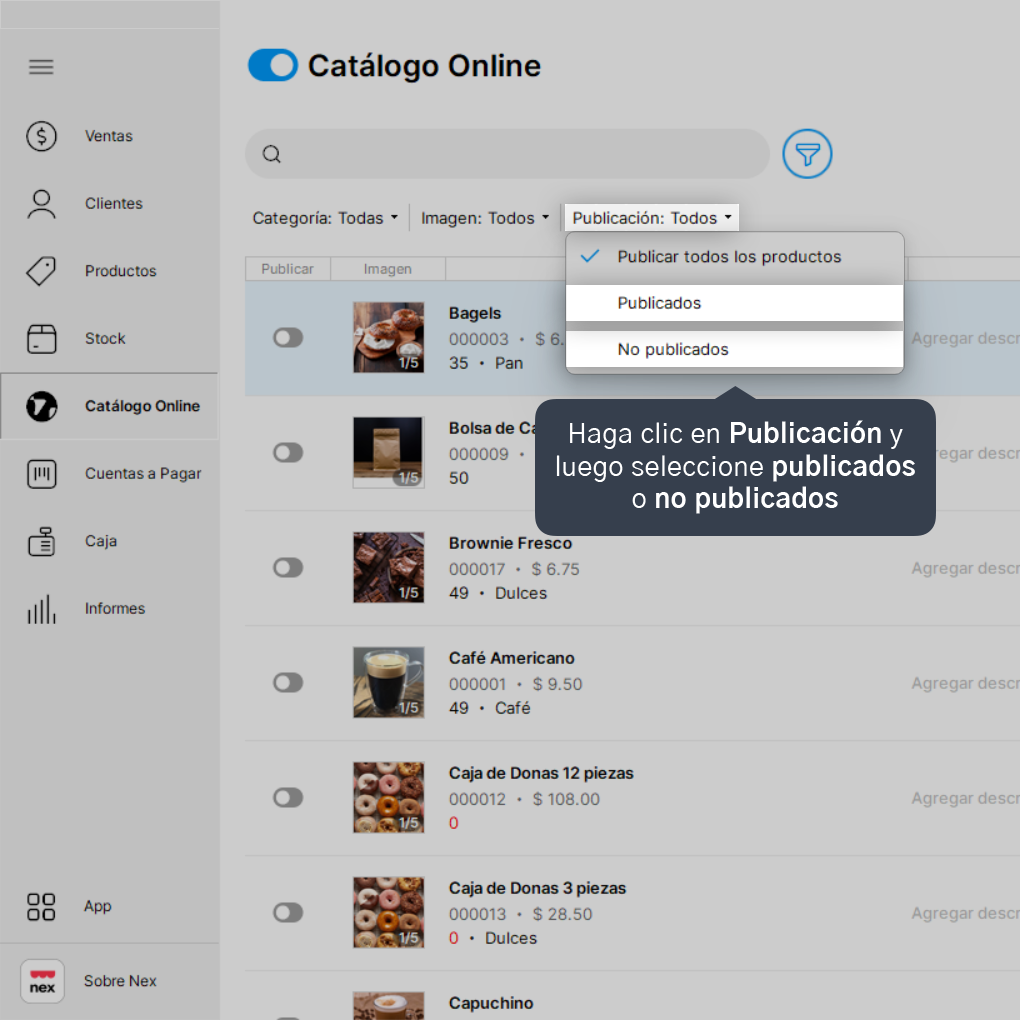Click Agregar descripción for Bagels
Viewport: 1020px width, 1020px height.
[965, 338]
